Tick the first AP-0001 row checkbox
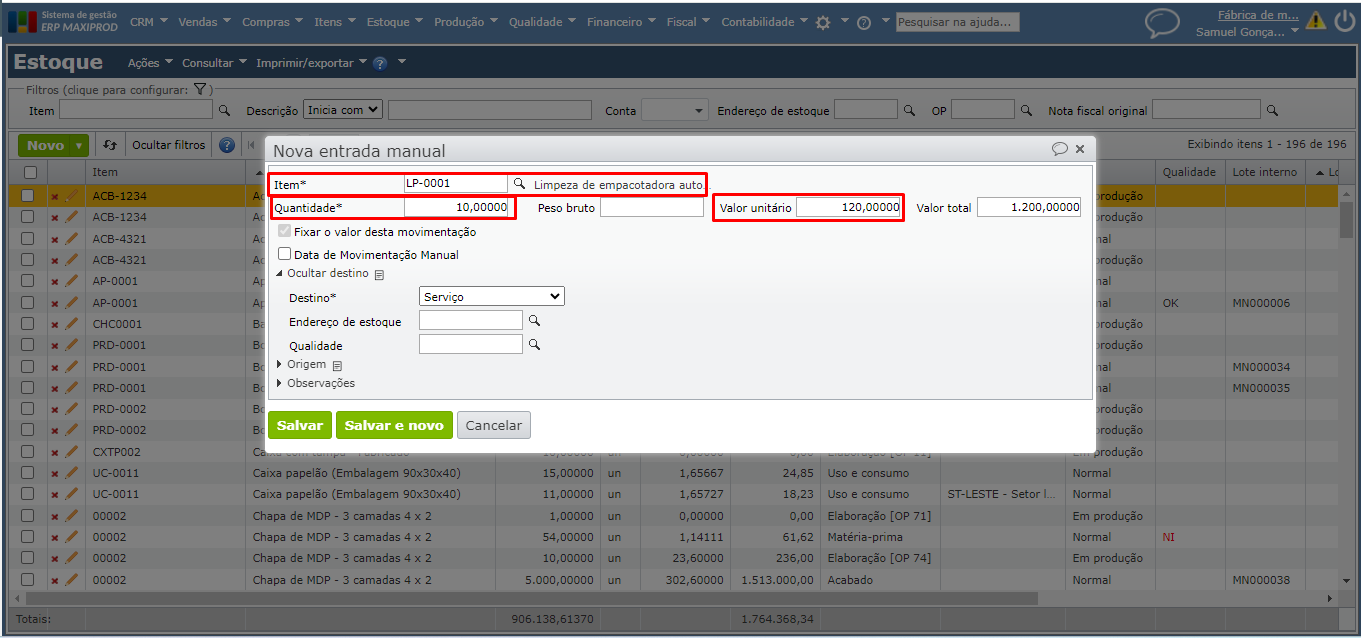Image resolution: width=1361 pixels, height=638 pixels. pyautogui.click(x=28, y=281)
